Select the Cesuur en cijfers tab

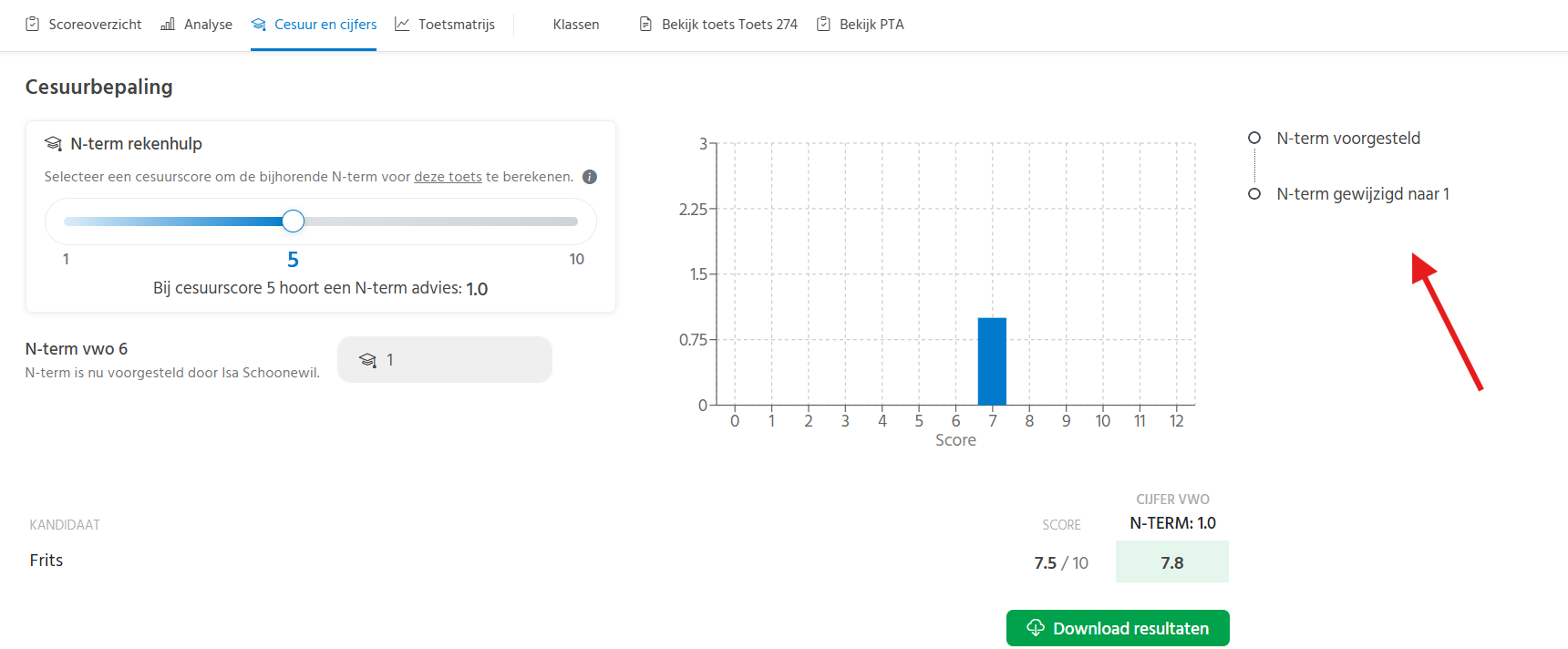click(315, 25)
